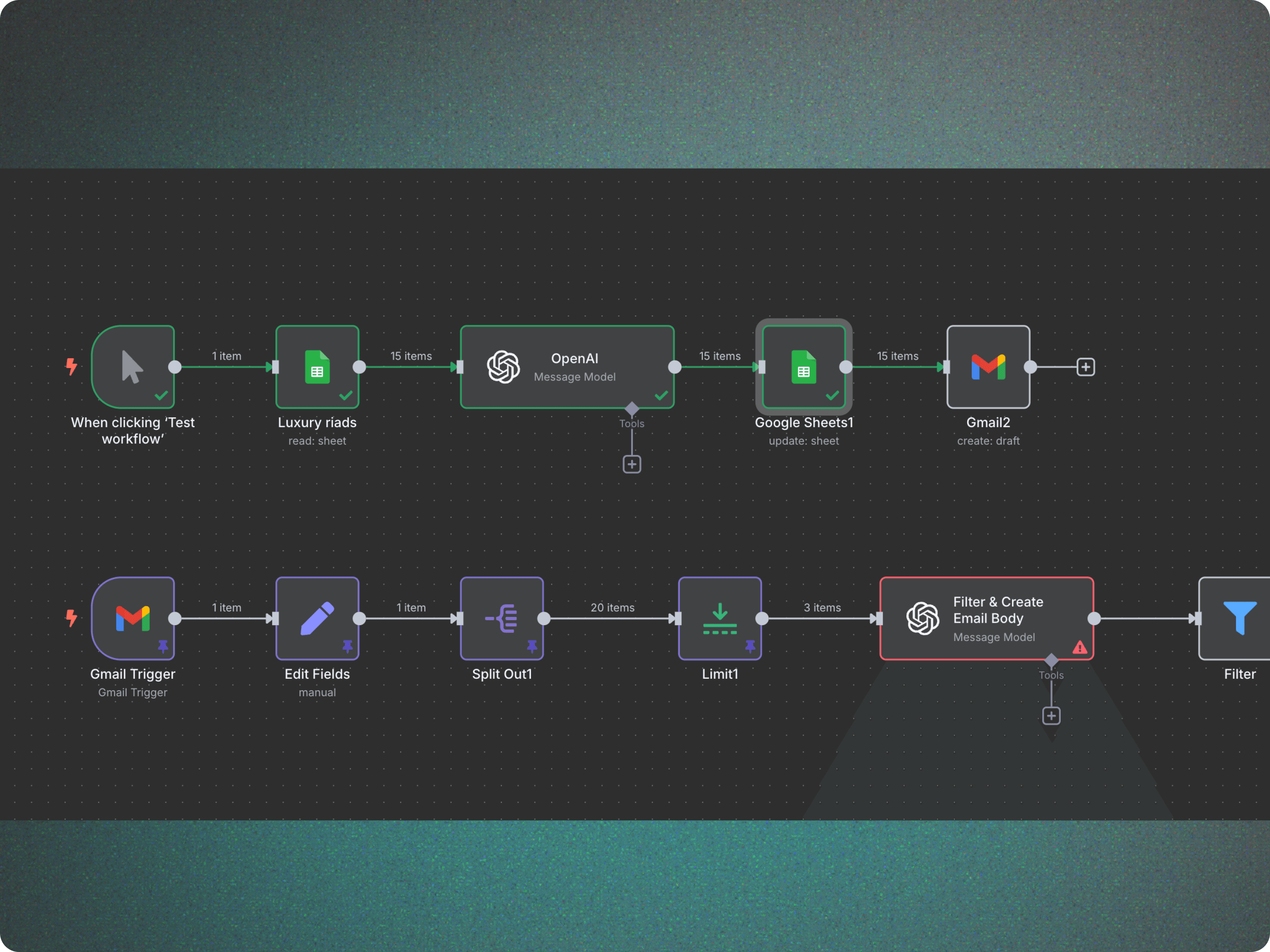1270x952 pixels.
Task: Click the '15 items' label after Luxury riads
Action: coord(411,356)
